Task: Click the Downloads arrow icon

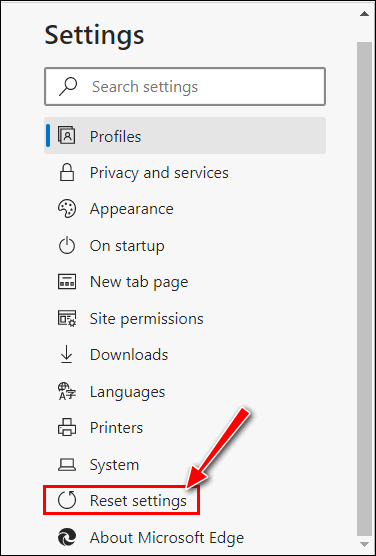Action: point(66,355)
